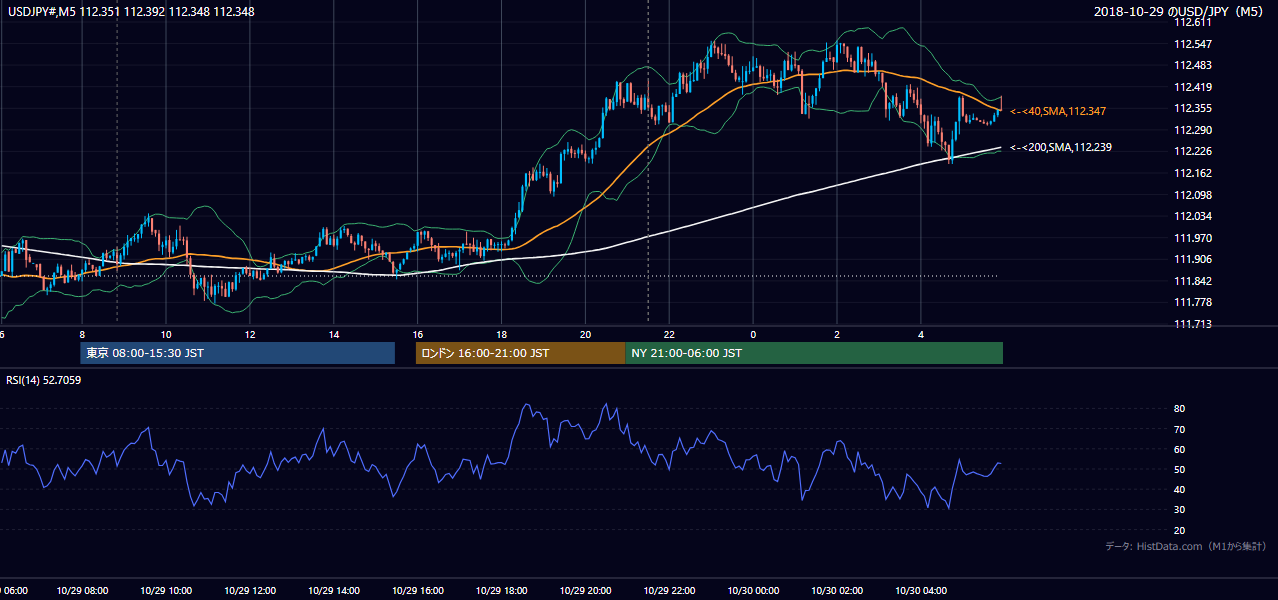Viewport: 1278px width, 600px height.
Task: Click the 10/29 10:00 date label
Action: [166, 591]
